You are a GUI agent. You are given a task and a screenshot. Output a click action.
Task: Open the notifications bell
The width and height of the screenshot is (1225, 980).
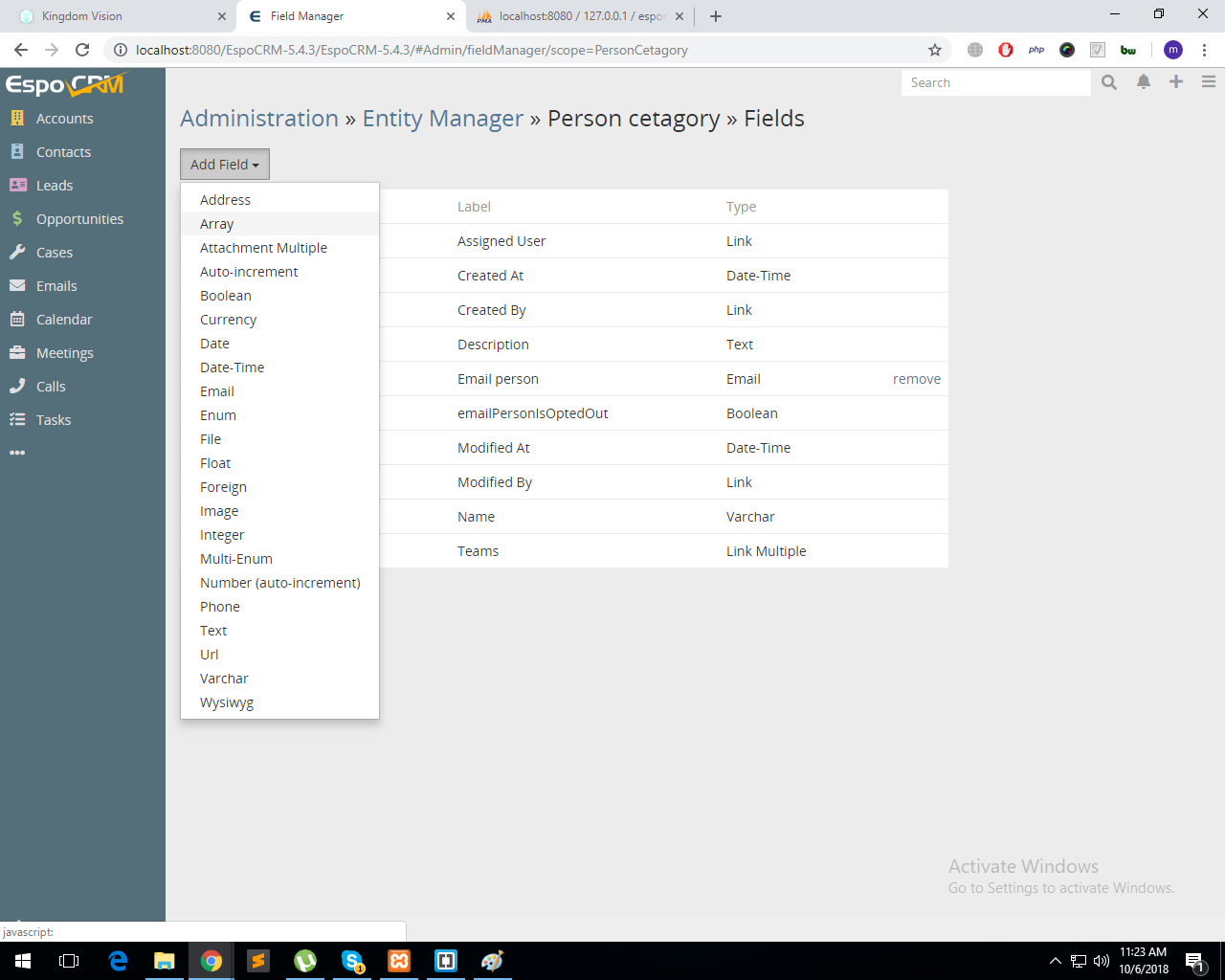1144,82
